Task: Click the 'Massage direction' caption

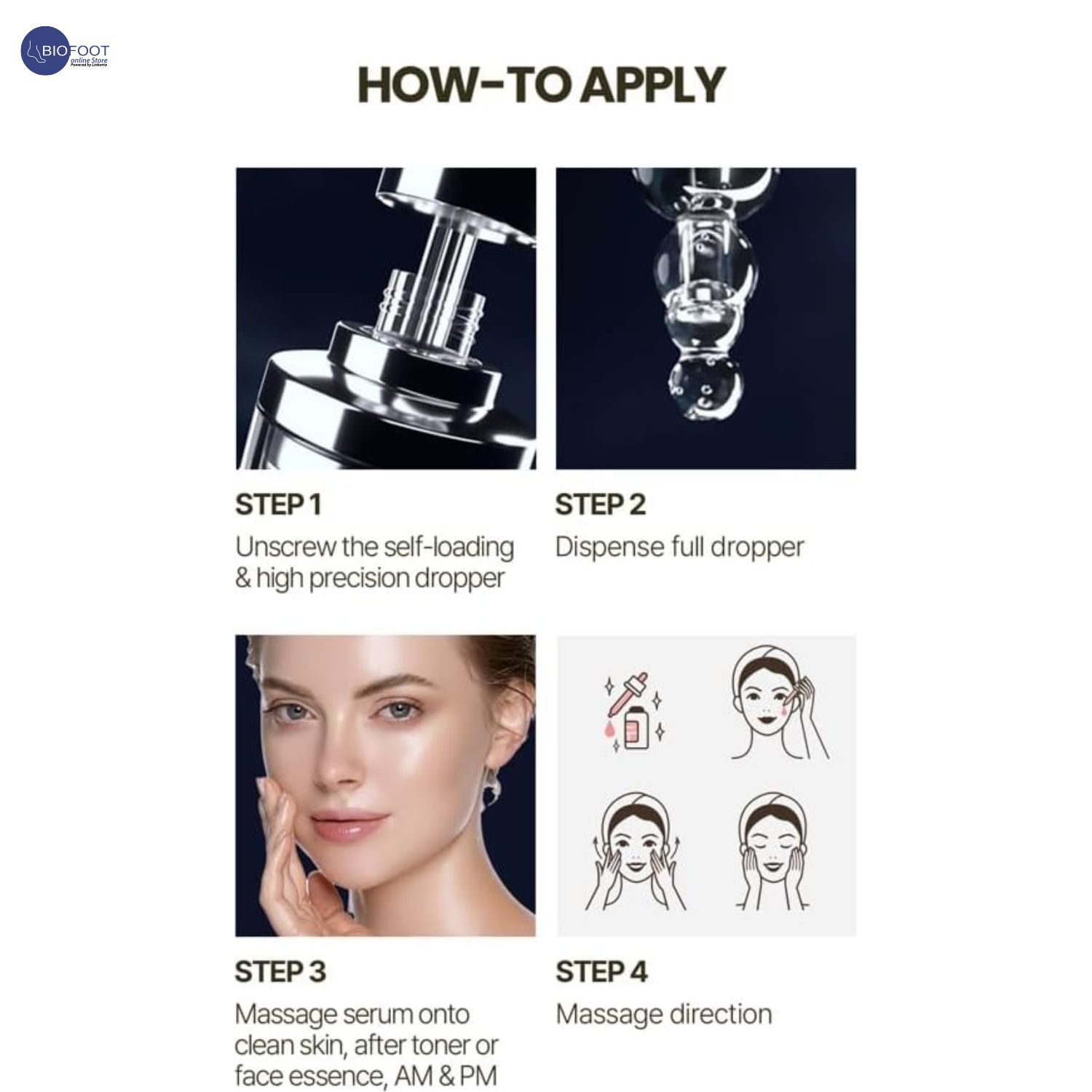Action: click(x=664, y=1014)
